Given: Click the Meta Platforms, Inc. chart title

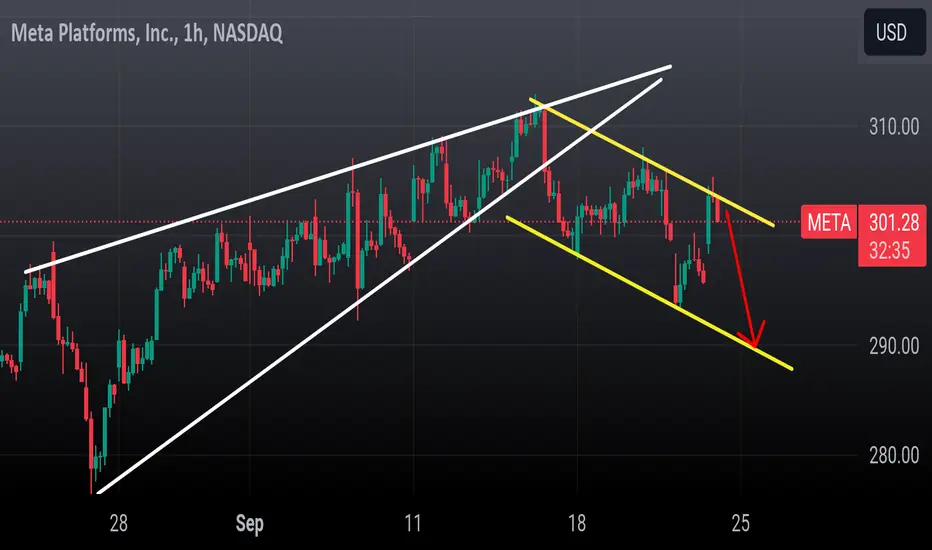Looking at the screenshot, I should (x=147, y=33).
